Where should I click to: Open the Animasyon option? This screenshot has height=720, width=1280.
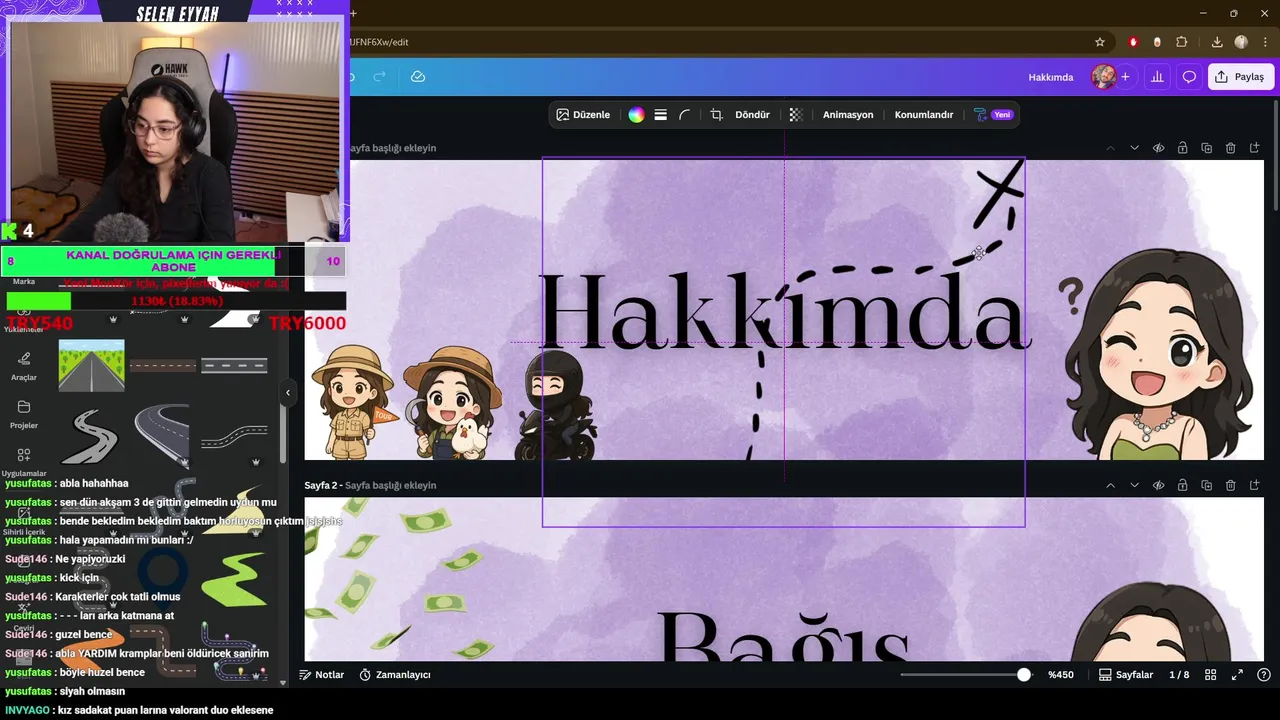(848, 115)
